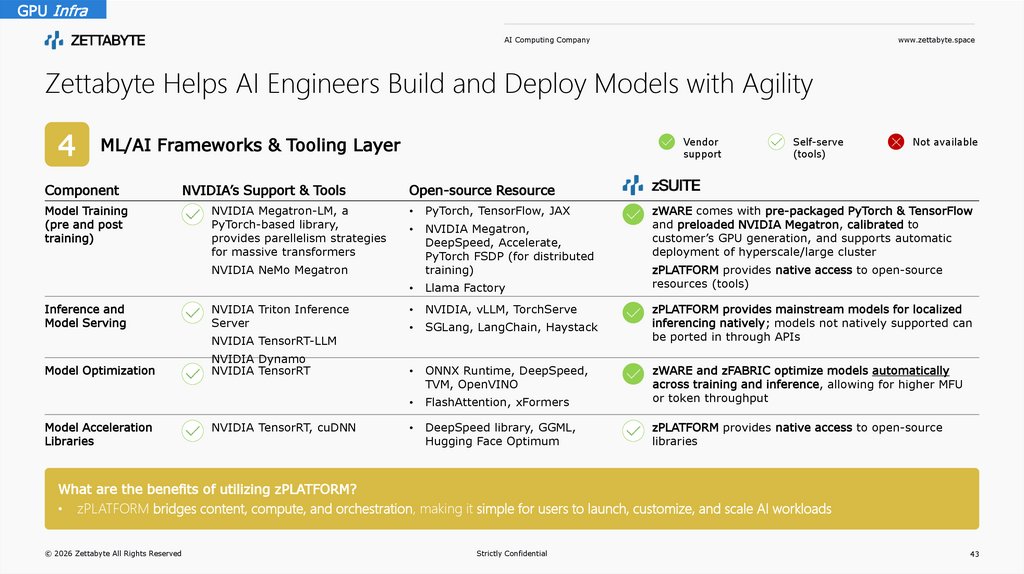Click the AI Computing Company text
Viewport: 1024px width, 574px height.
pyautogui.click(x=547, y=40)
